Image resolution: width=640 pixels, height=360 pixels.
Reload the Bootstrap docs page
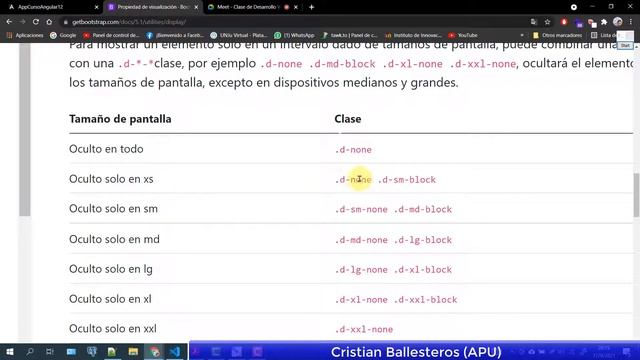coord(36,22)
